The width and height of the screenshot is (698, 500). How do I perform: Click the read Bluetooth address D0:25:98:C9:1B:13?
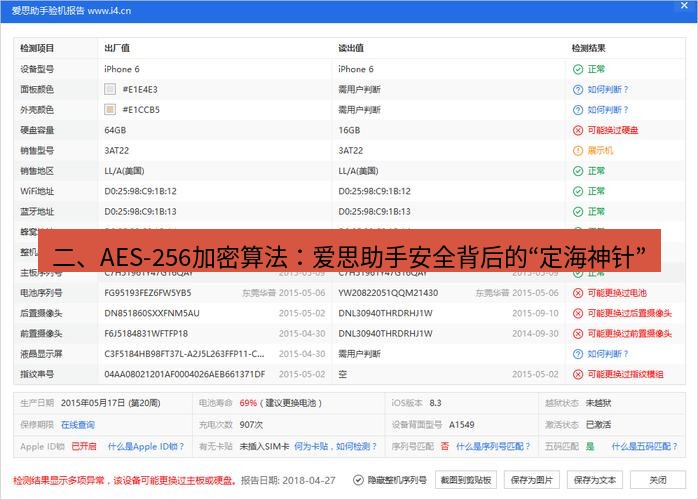374,211
